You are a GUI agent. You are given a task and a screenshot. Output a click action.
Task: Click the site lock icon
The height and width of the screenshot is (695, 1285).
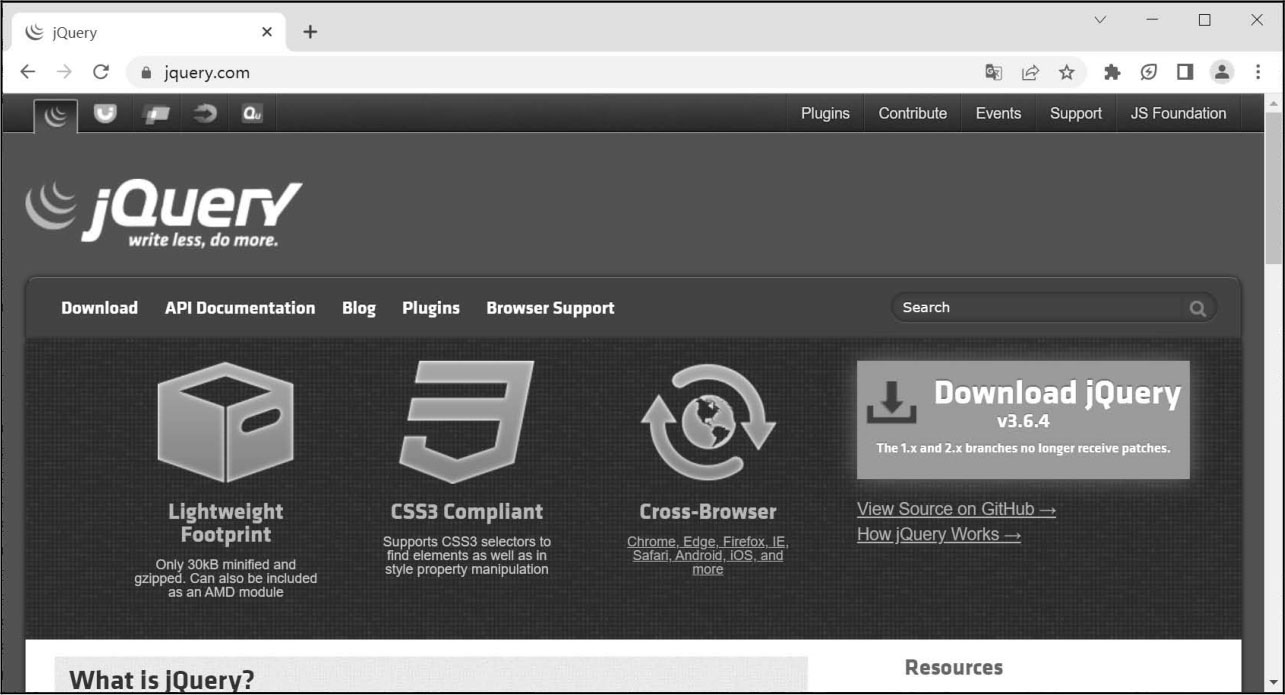click(x=146, y=72)
